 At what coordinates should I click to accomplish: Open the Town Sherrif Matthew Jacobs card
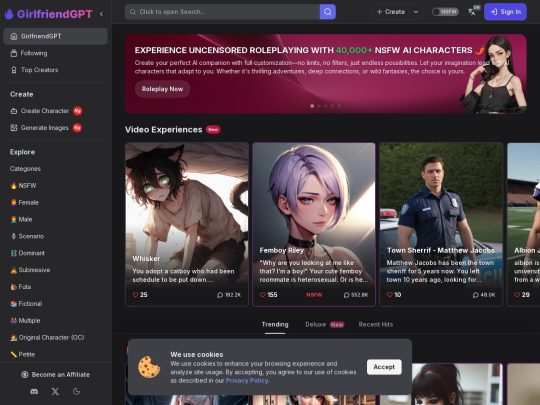[441, 224]
